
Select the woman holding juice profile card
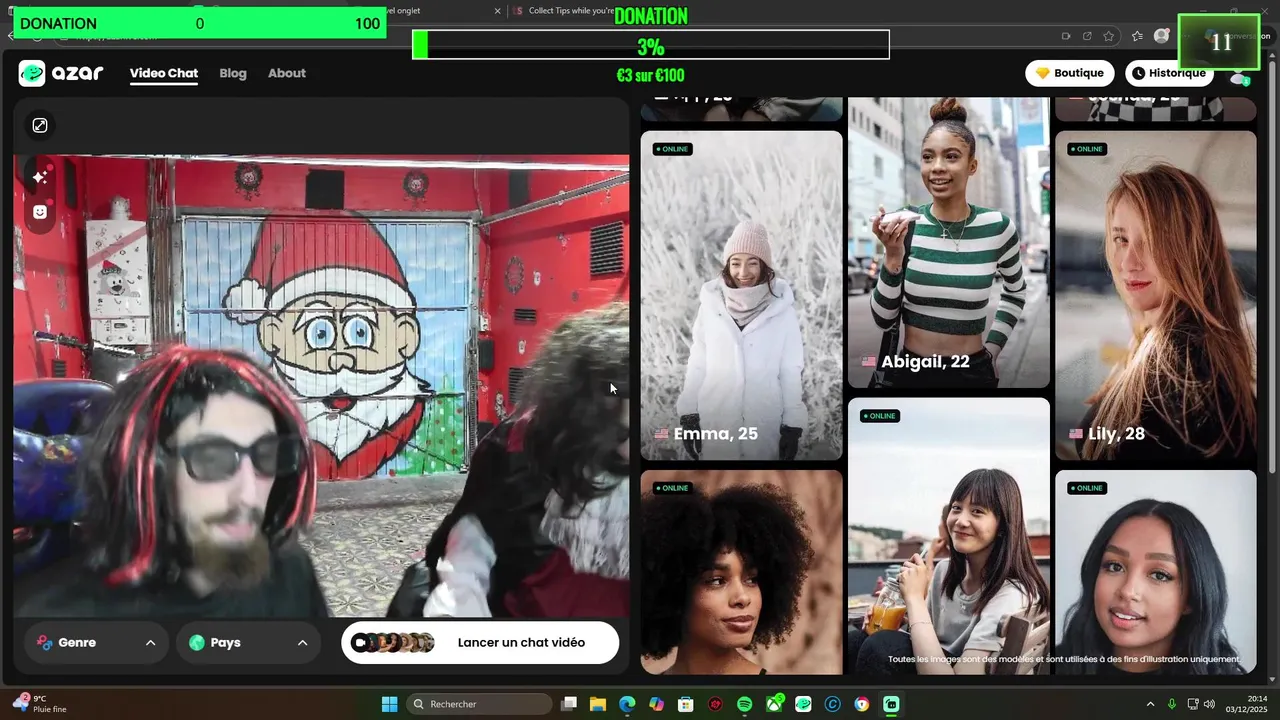pos(949,536)
